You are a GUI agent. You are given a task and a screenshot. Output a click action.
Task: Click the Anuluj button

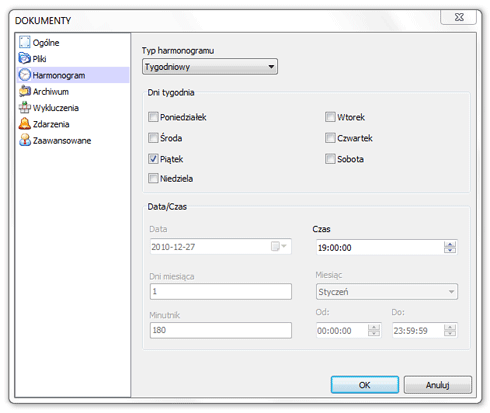point(438,385)
